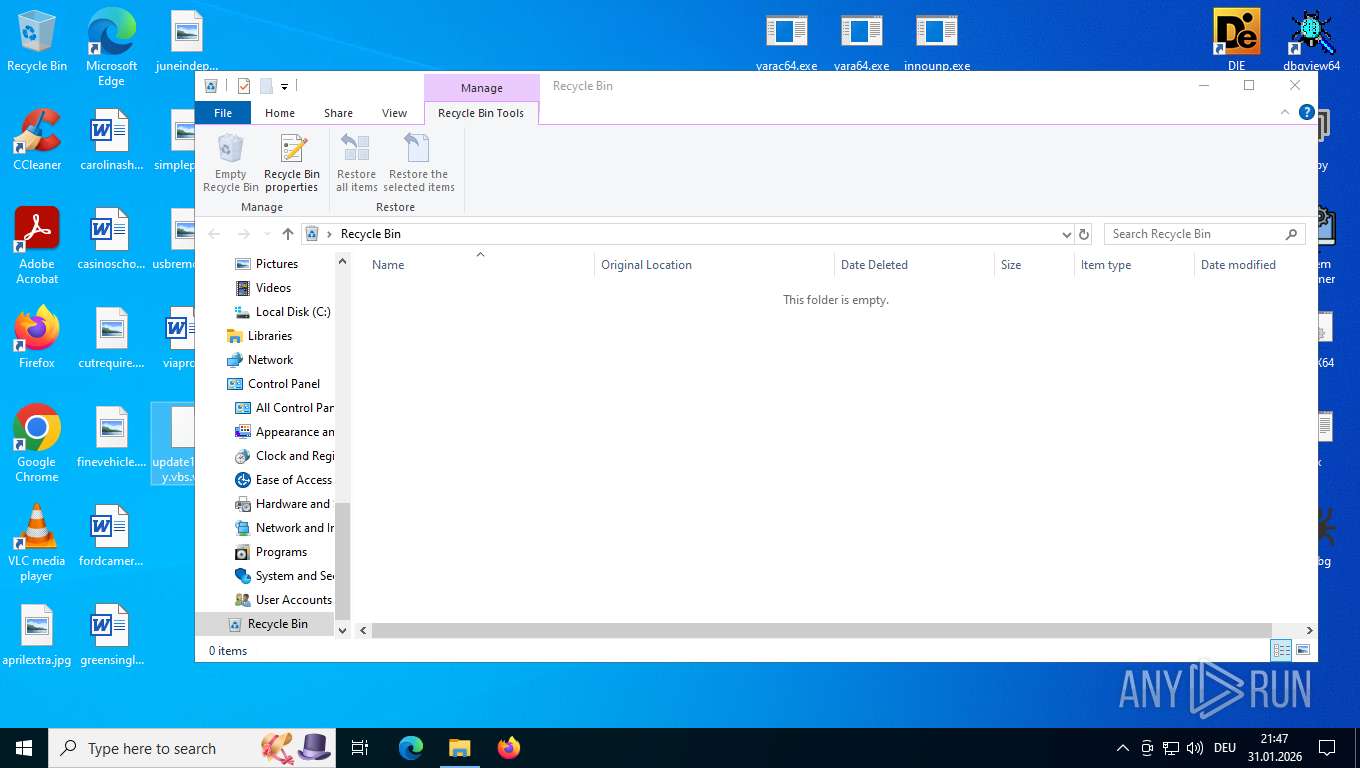Launch Microsoft Edge from taskbar
The width and height of the screenshot is (1360, 768).
(x=411, y=748)
